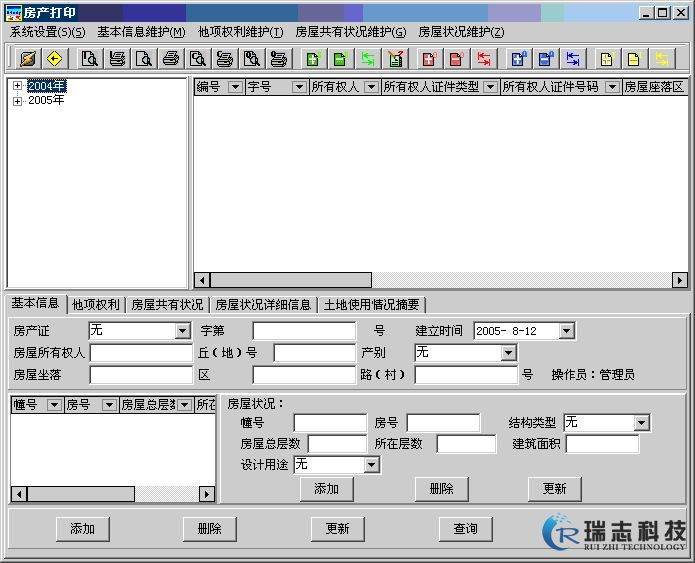This screenshot has height=563, width=695.
Task: Click the first blue document toolbar icon
Action: (x=518, y=58)
